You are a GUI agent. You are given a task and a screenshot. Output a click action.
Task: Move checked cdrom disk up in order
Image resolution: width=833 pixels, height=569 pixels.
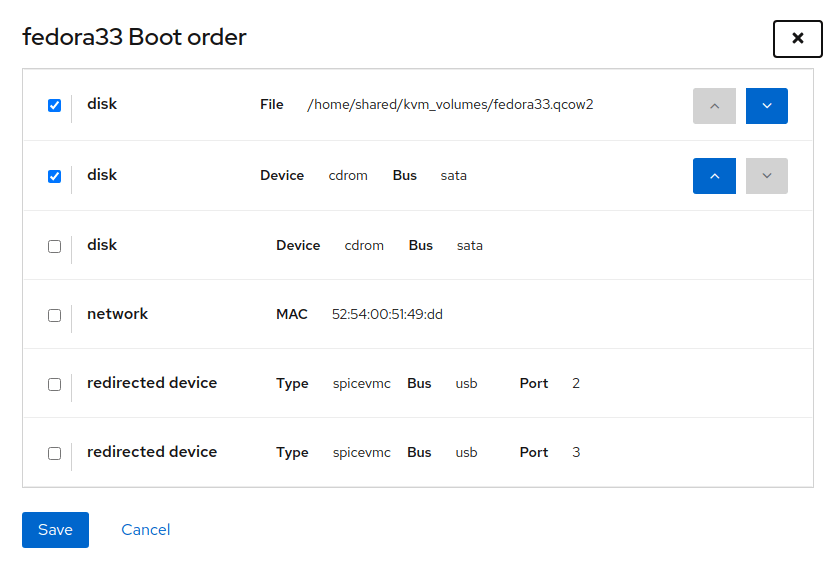pos(714,176)
